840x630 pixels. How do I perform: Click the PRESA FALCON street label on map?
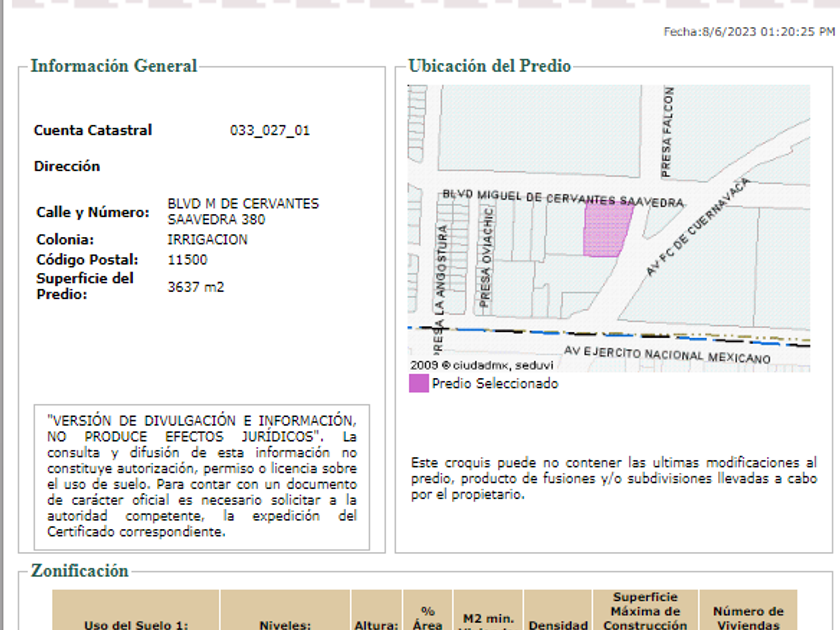[668, 130]
